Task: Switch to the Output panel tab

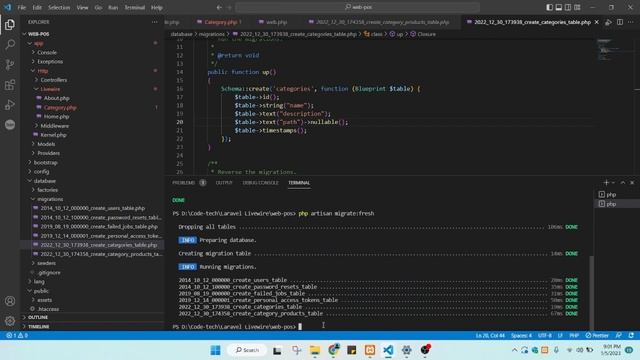Action: (224, 183)
